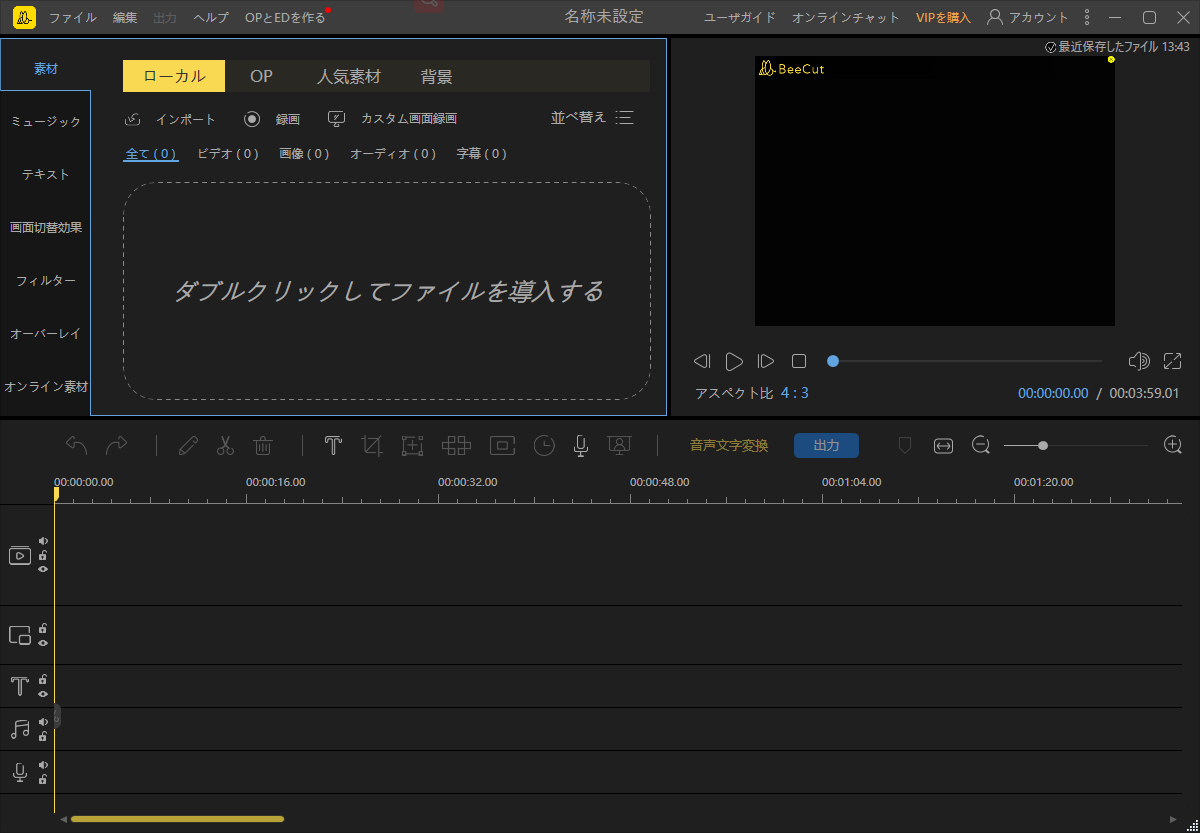Switch to the OP tab
Viewport: 1200px width, 833px height.
coord(262,75)
